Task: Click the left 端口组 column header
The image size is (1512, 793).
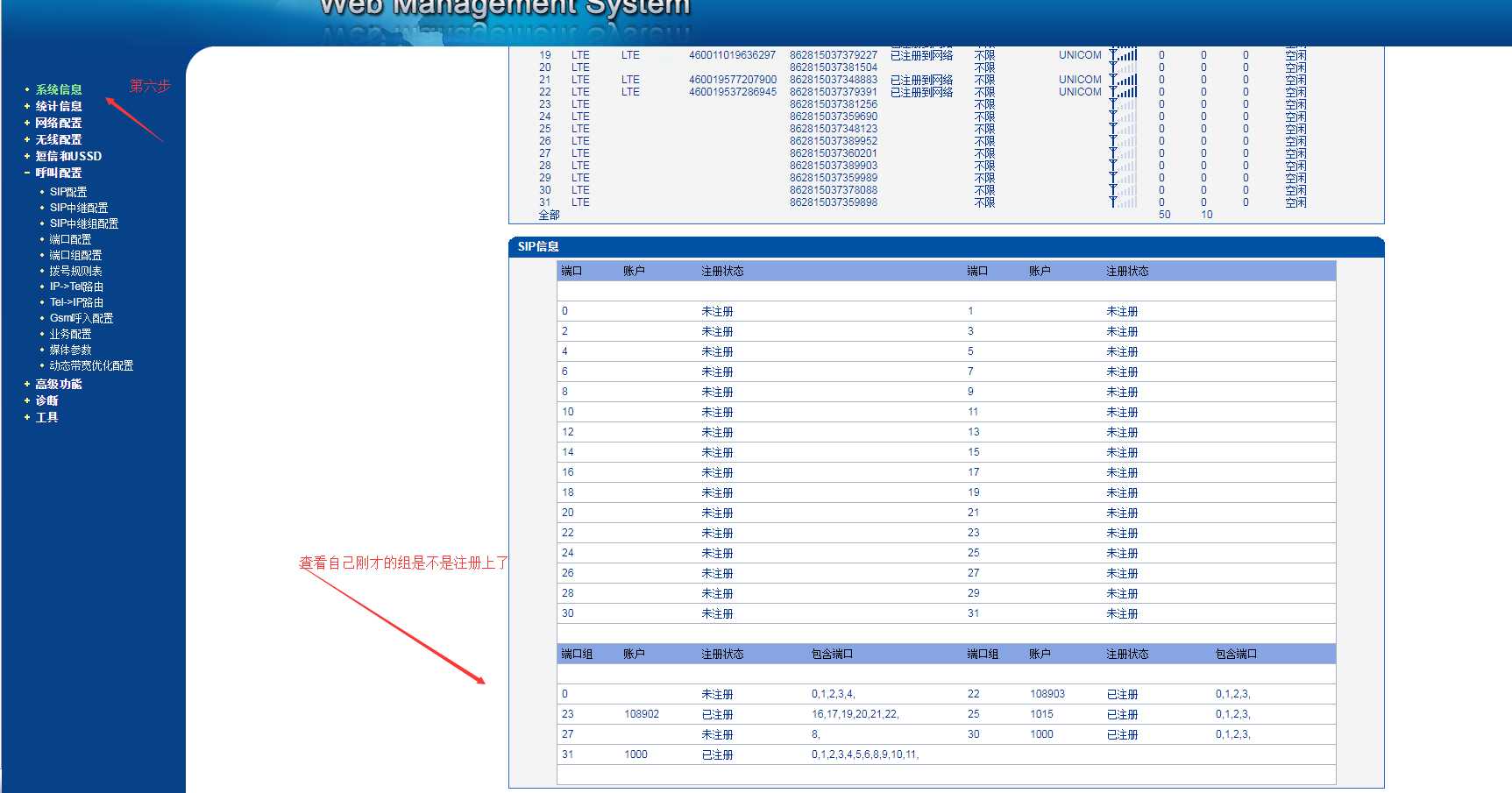Action: pyautogui.click(x=577, y=655)
